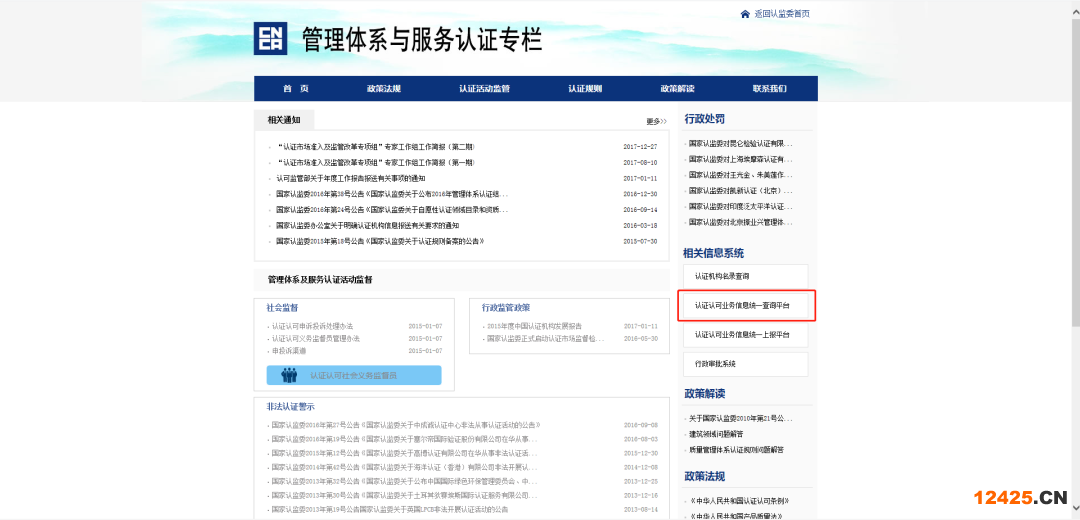Open 认证认可申诉投诉处理办法 link

(x=312, y=326)
